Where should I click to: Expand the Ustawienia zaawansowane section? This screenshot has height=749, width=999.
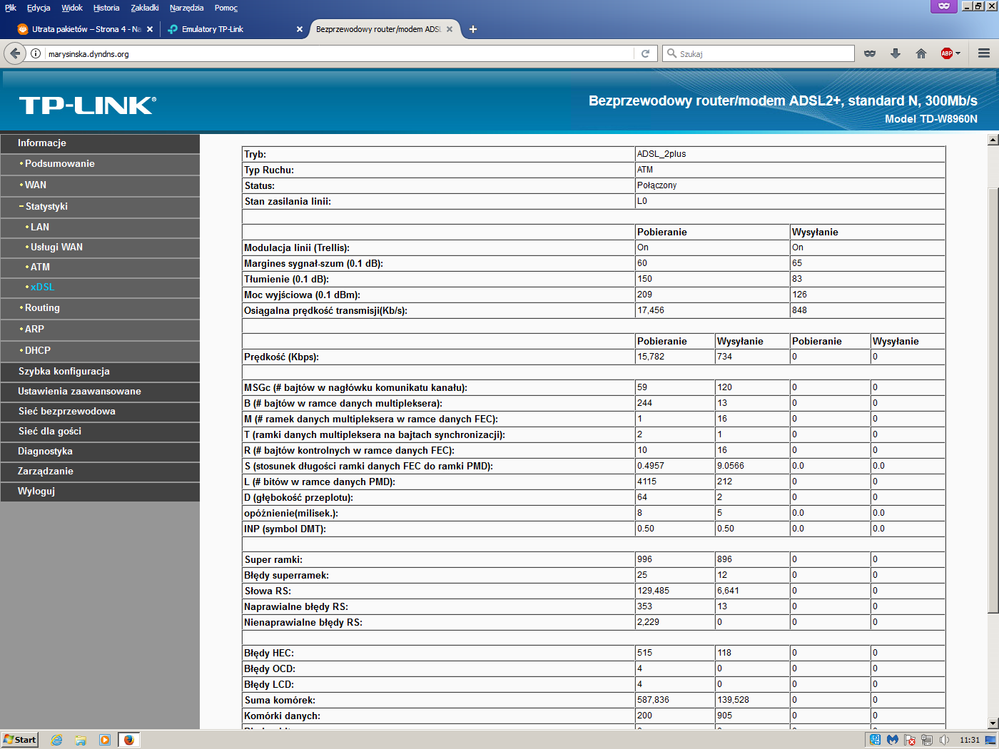78,391
